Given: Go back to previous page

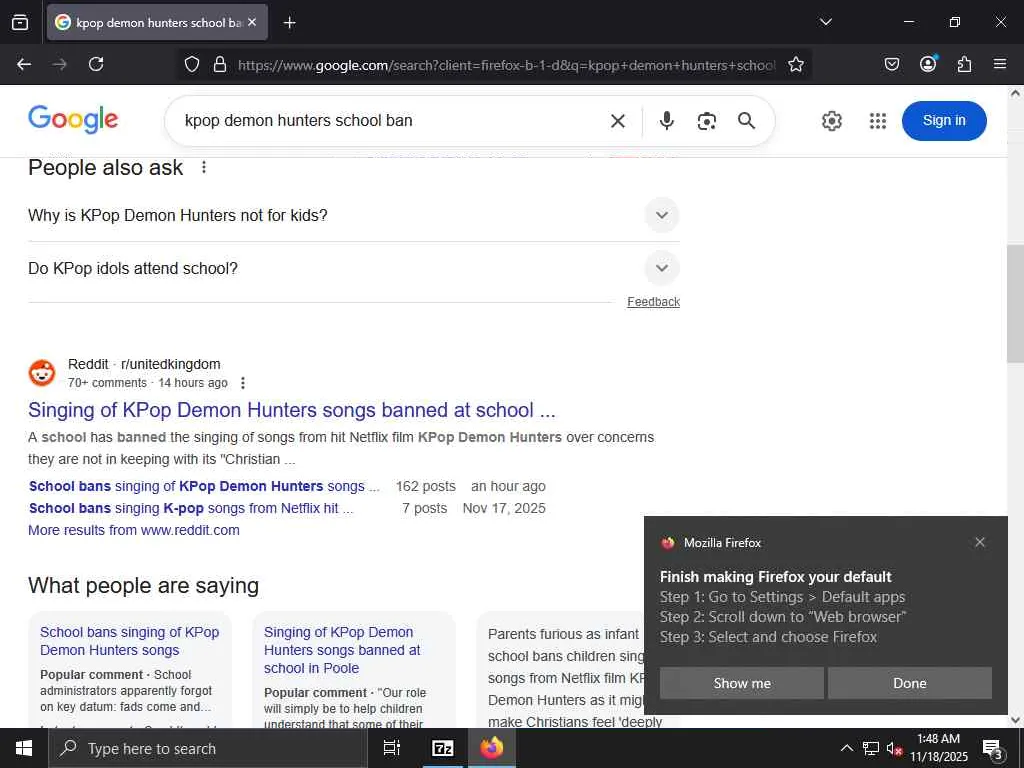Looking at the screenshot, I should tap(24, 64).
